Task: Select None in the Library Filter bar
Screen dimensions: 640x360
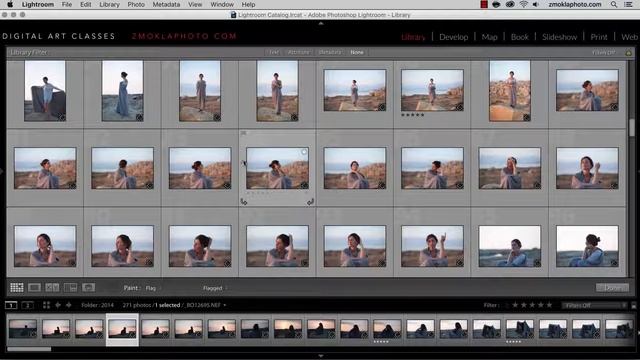Action: tap(357, 52)
